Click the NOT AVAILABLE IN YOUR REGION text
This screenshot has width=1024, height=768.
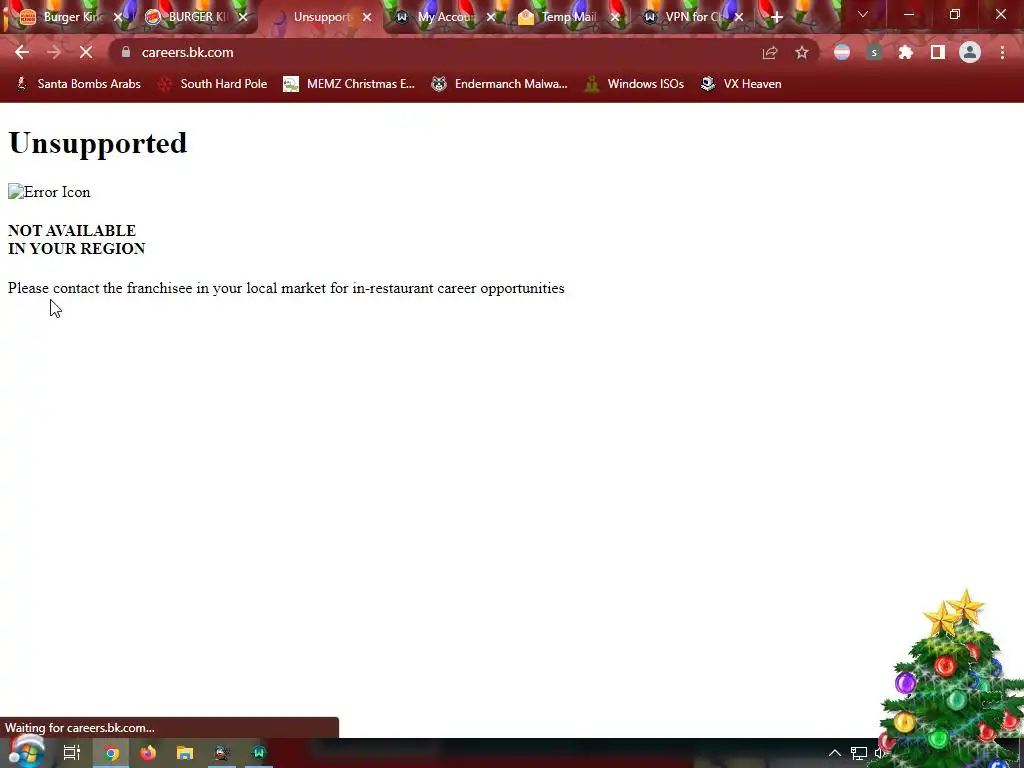click(76, 240)
